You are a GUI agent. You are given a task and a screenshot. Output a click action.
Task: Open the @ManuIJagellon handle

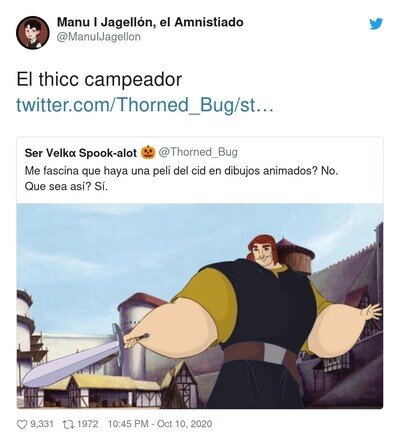pyautogui.click(x=99, y=36)
